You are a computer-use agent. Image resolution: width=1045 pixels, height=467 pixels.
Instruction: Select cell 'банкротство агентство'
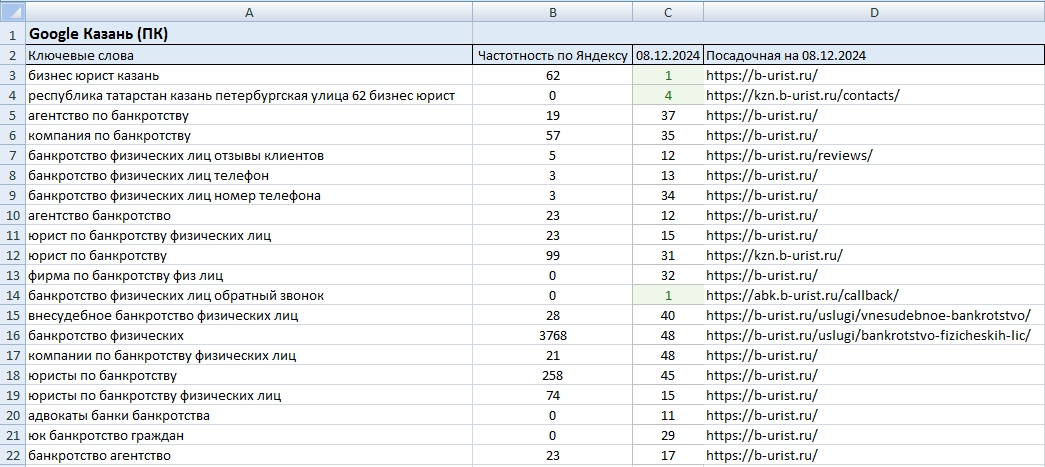[249, 455]
